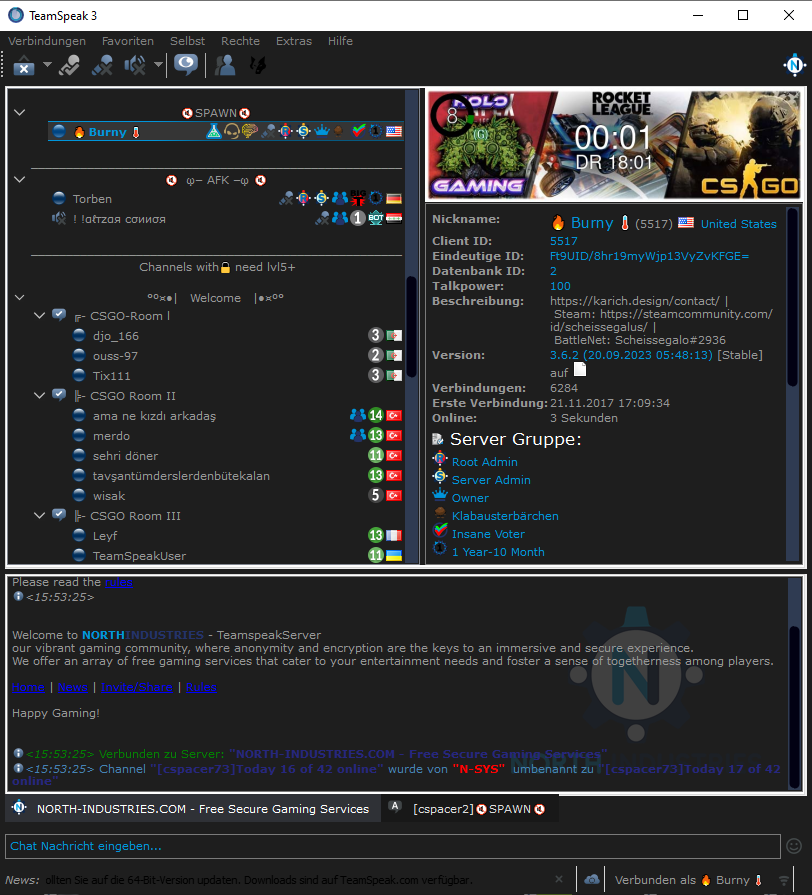Image resolution: width=812 pixels, height=895 pixels.
Task: Toggle speaker mute in the toolbar
Action: [134, 66]
